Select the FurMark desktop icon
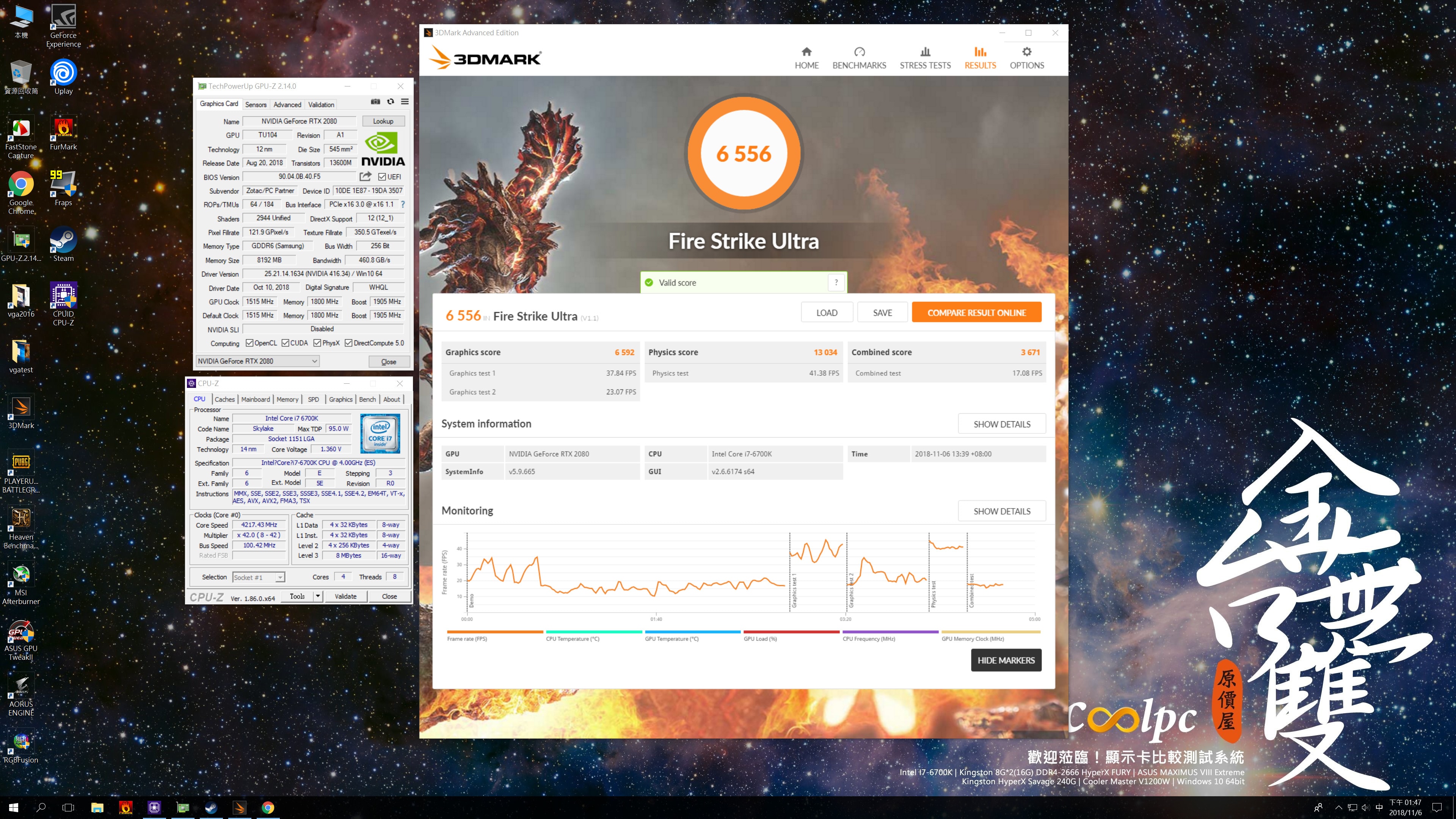 [63, 133]
